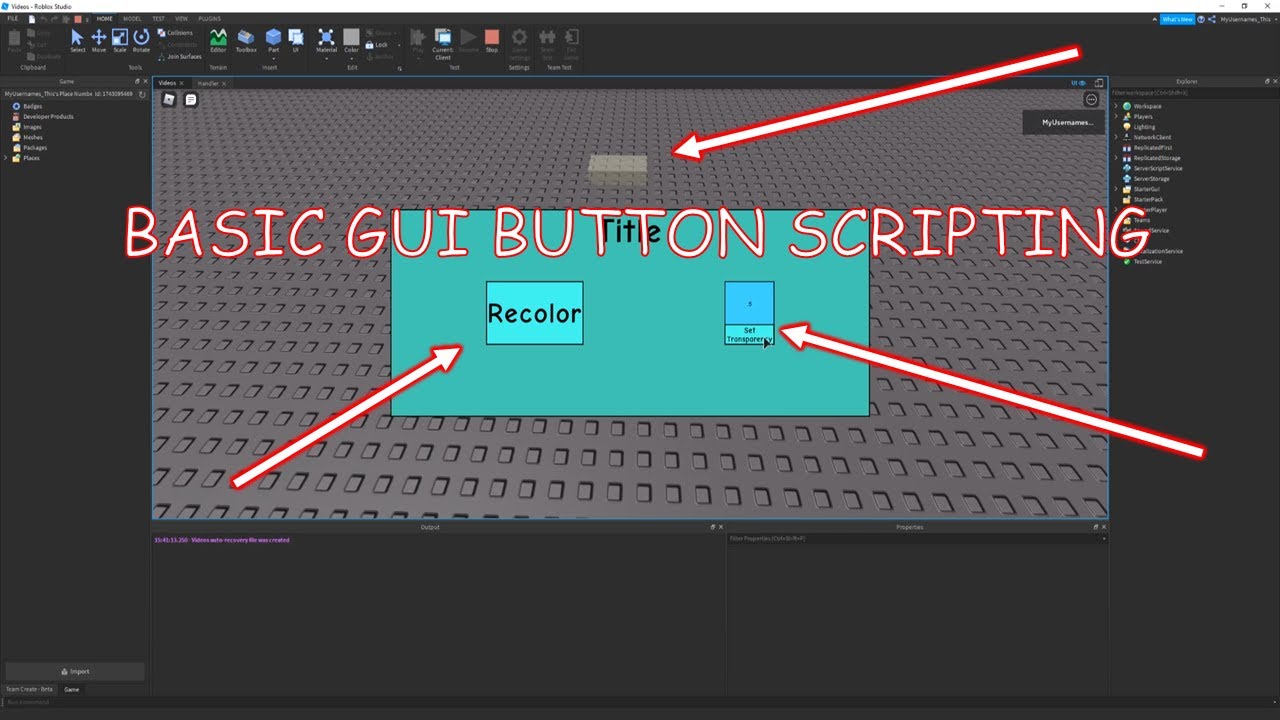
Task: Click the Set Transparency button
Action: (x=750, y=335)
